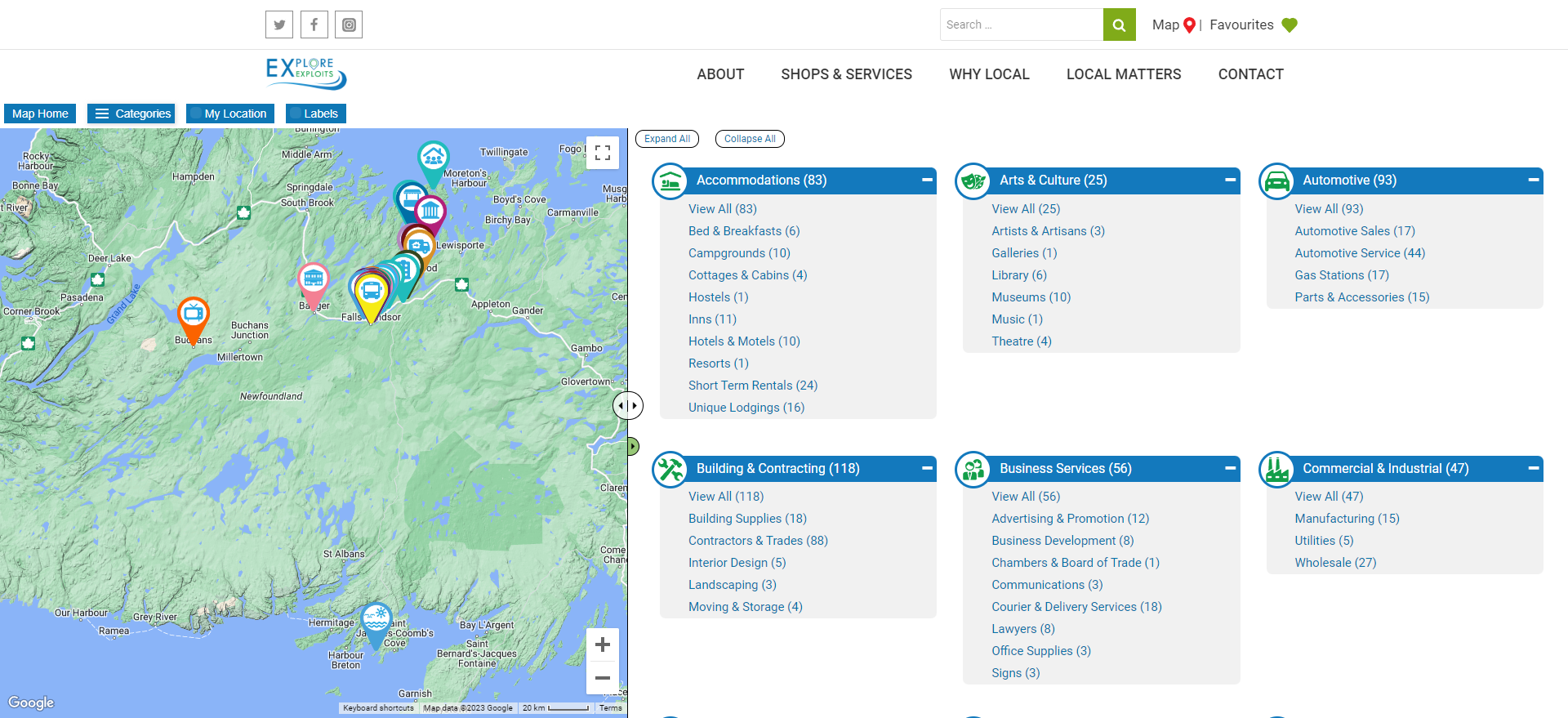Open Wholesale (27) listing
Screen dimensions: 1568x718
click(1335, 563)
